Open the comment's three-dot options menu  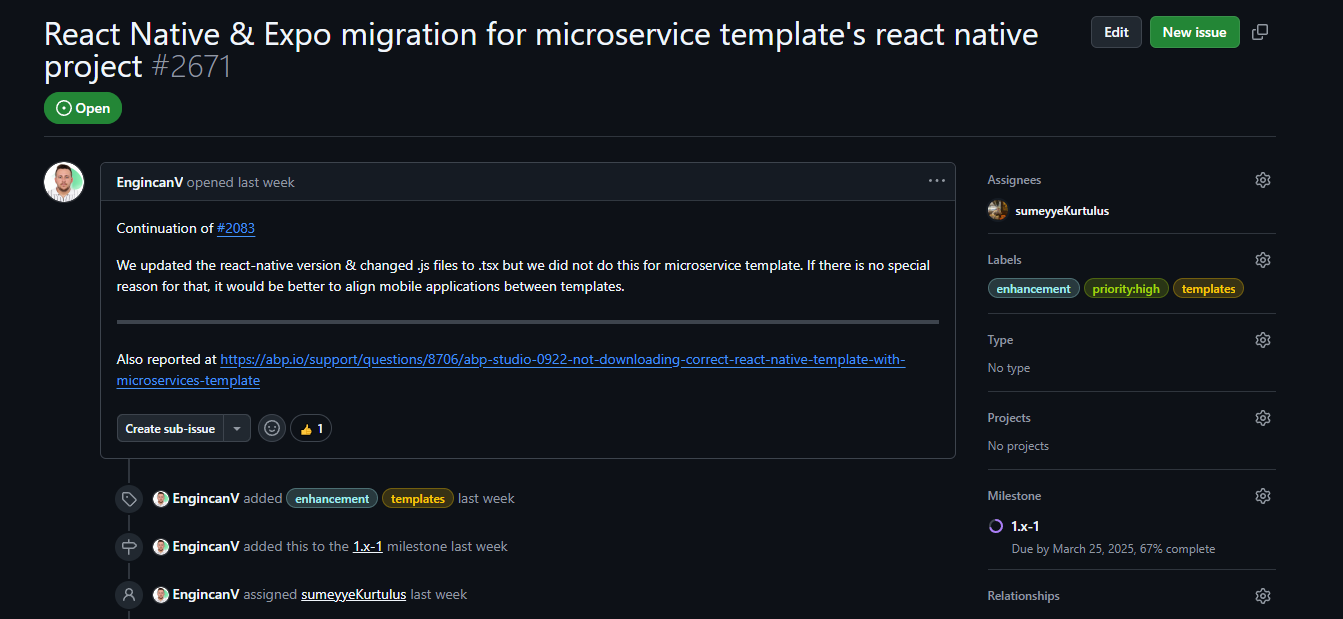point(936,181)
